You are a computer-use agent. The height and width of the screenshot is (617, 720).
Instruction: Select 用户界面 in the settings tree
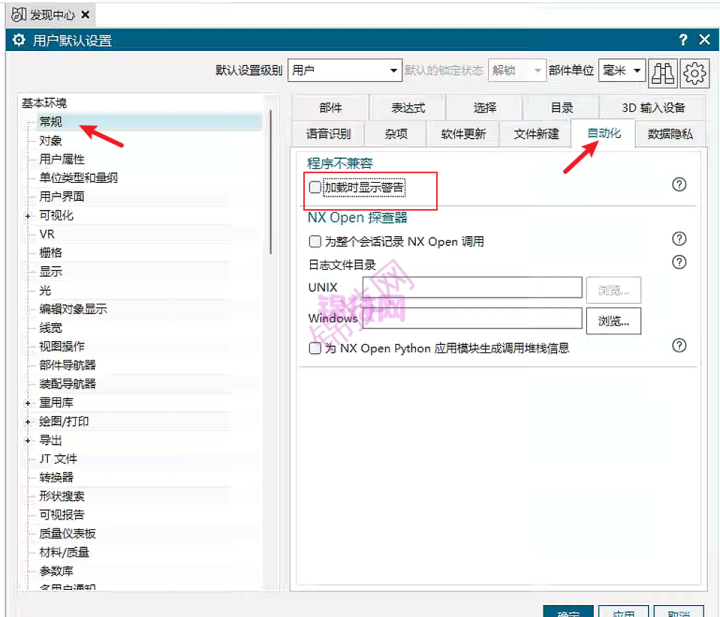[x=62, y=197]
